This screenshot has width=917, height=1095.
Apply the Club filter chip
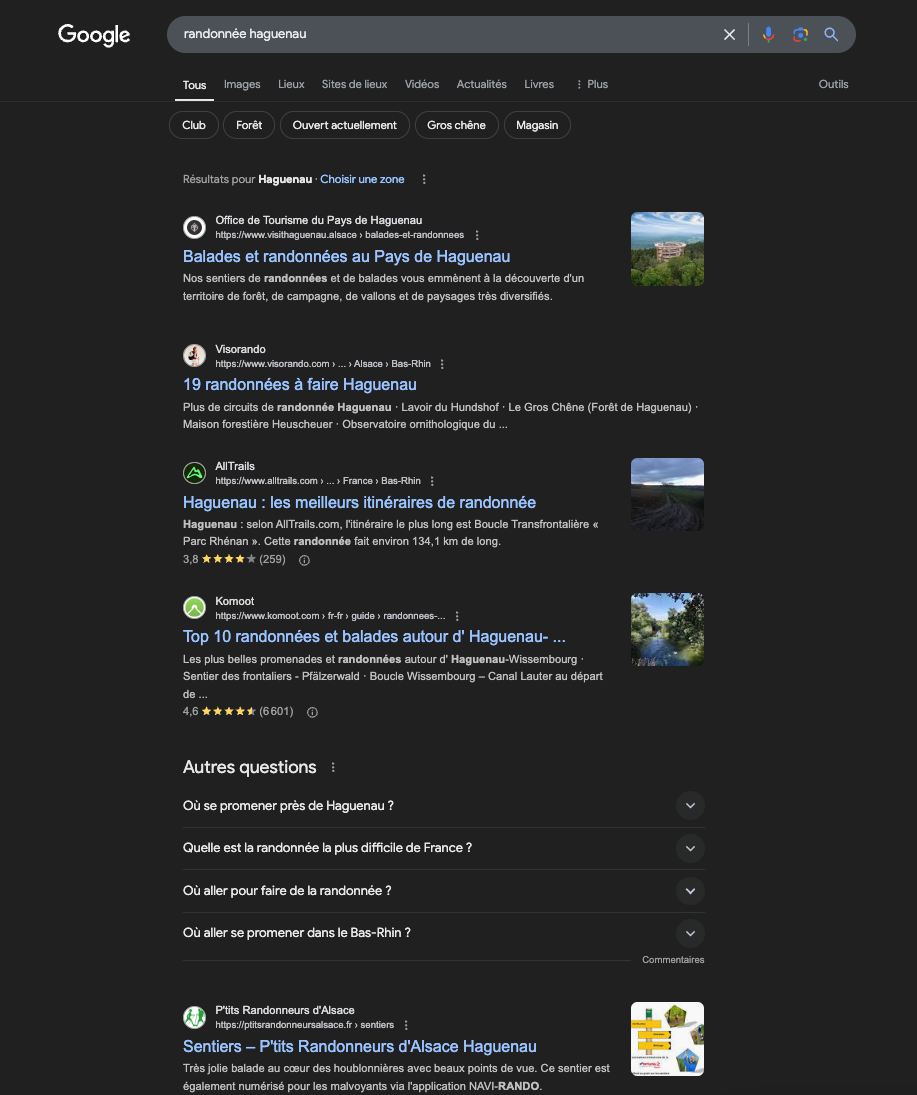pyautogui.click(x=193, y=125)
